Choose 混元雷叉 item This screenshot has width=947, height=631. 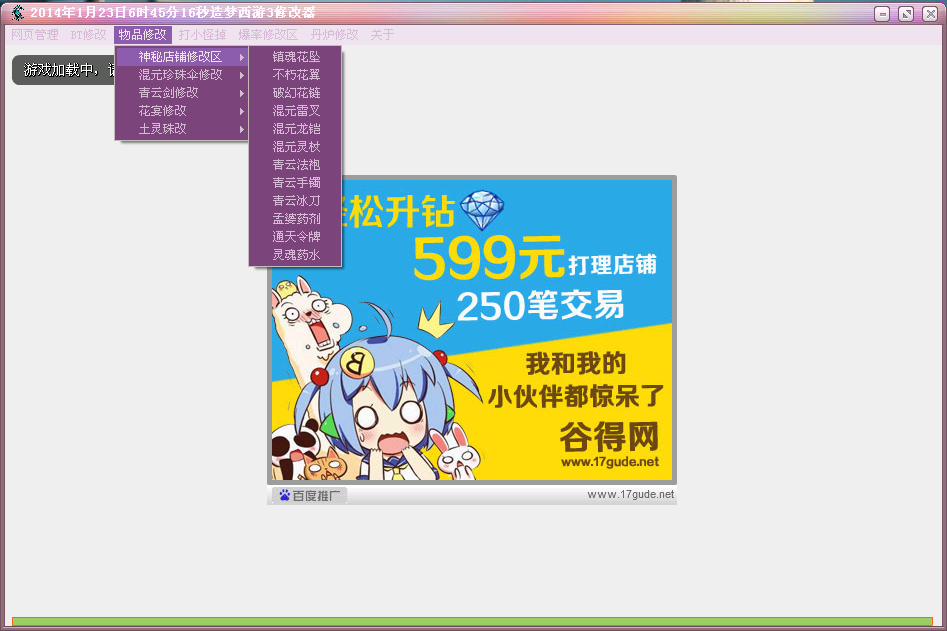[296, 111]
